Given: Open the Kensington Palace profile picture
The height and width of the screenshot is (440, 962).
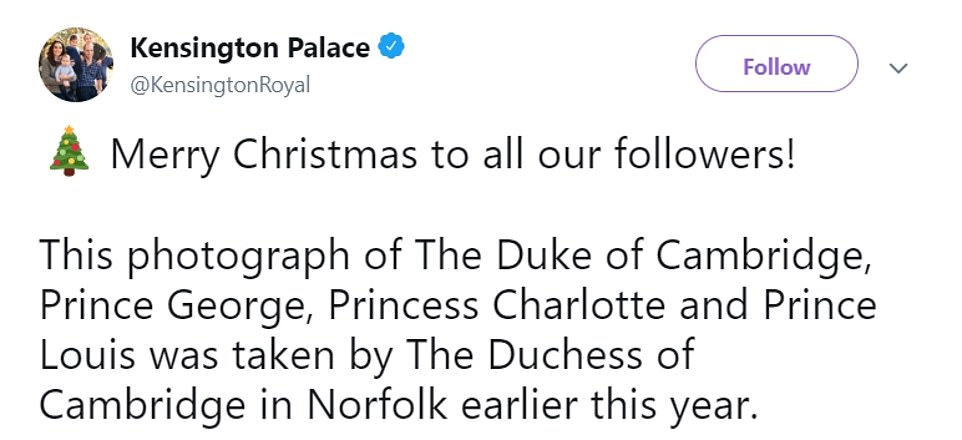Looking at the screenshot, I should pos(75,65).
